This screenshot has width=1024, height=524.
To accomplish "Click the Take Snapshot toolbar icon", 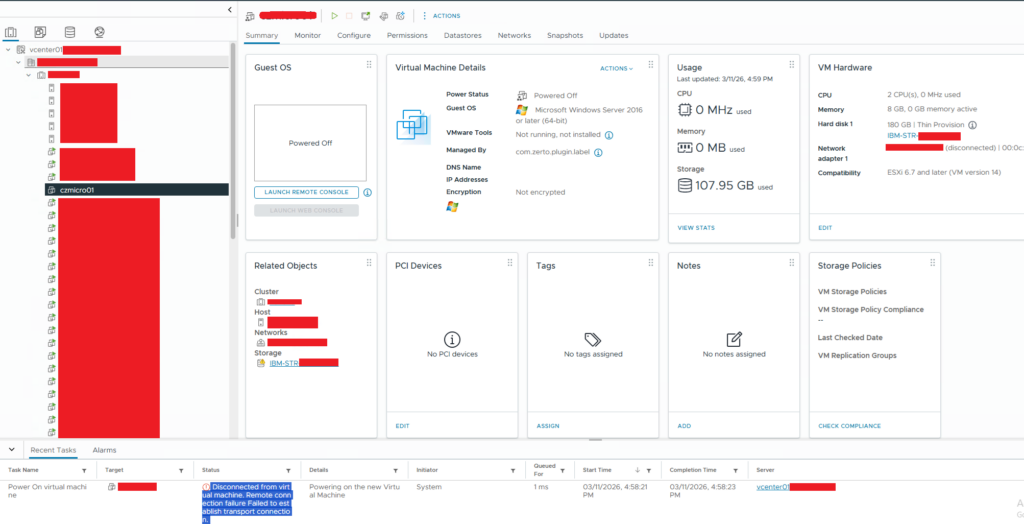I will pos(400,16).
